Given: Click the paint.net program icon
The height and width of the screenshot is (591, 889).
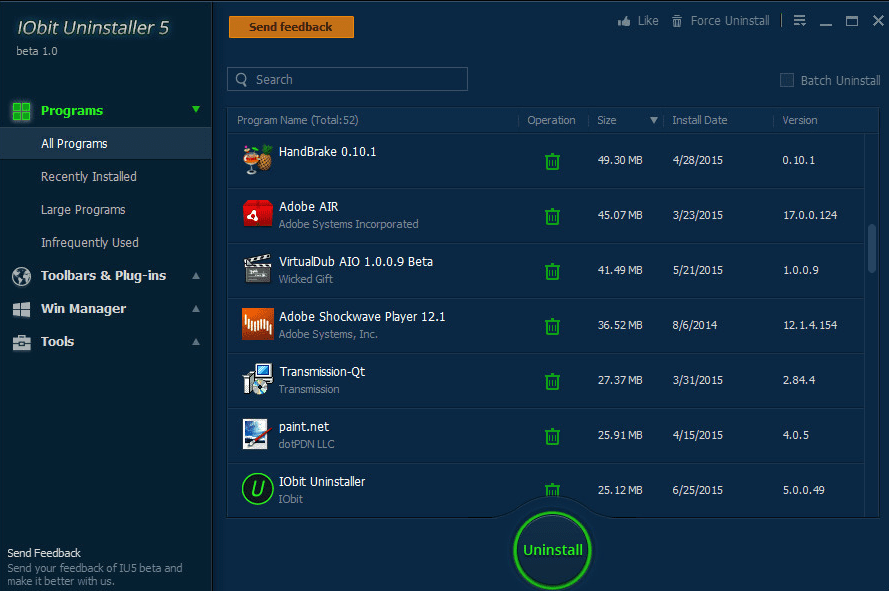Looking at the screenshot, I should [x=255, y=434].
